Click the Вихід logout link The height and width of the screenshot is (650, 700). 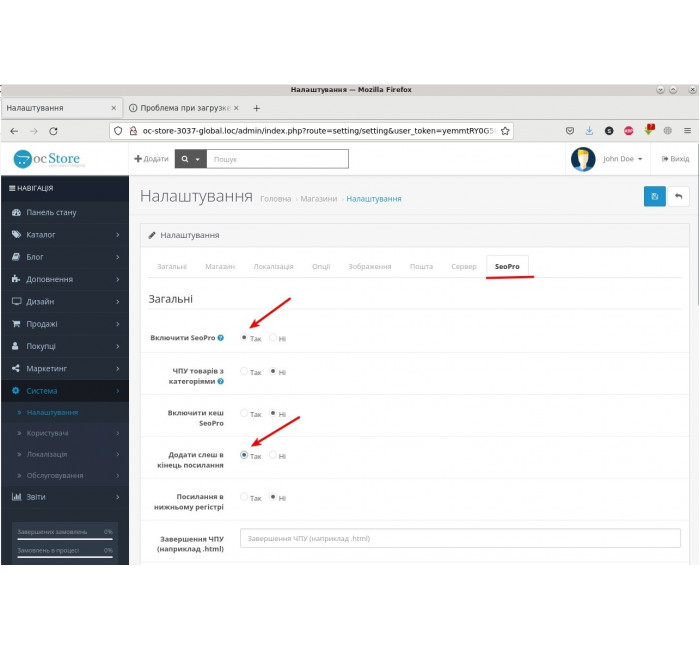pyautogui.click(x=675, y=159)
